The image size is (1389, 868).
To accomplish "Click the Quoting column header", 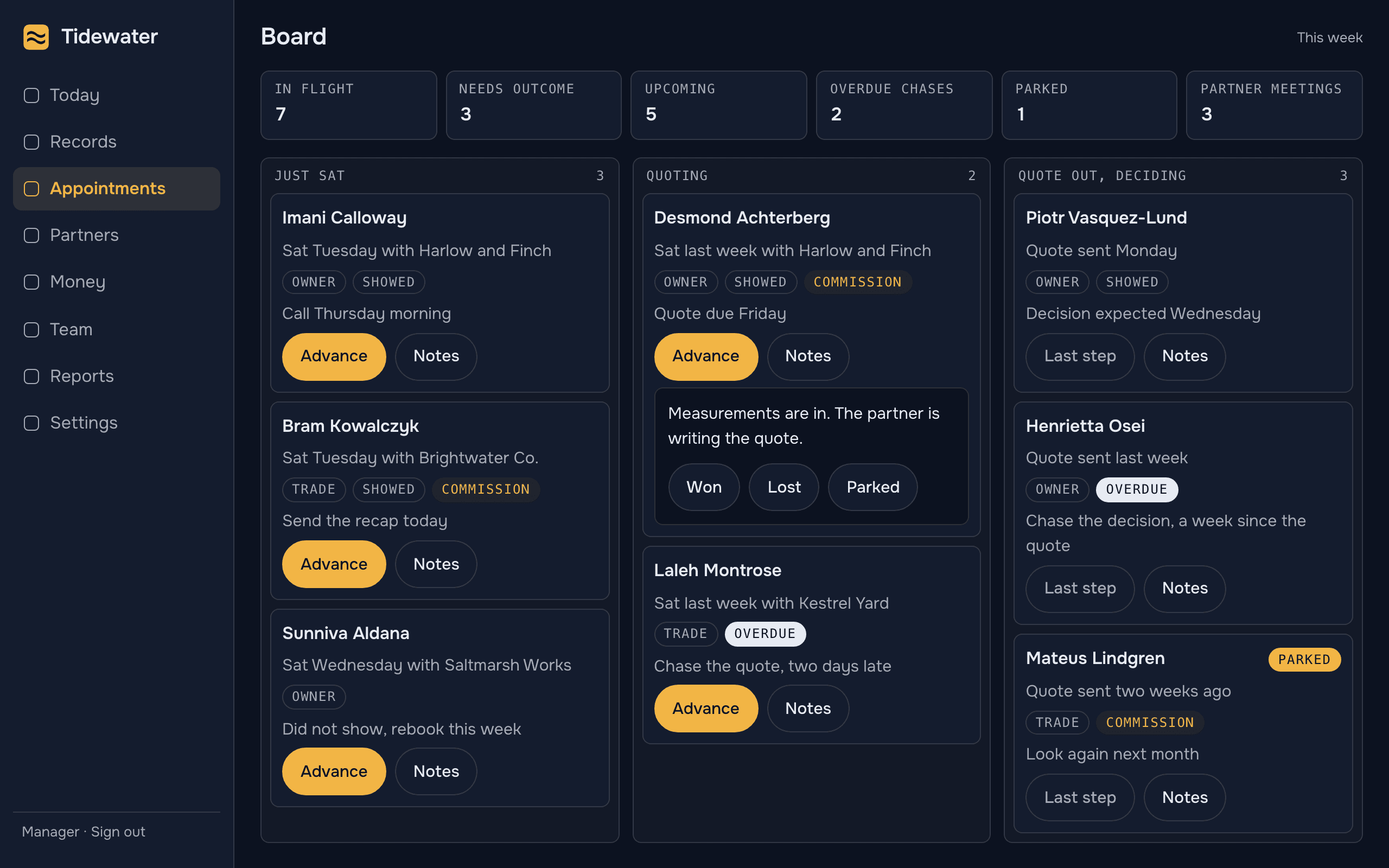I will (x=811, y=176).
